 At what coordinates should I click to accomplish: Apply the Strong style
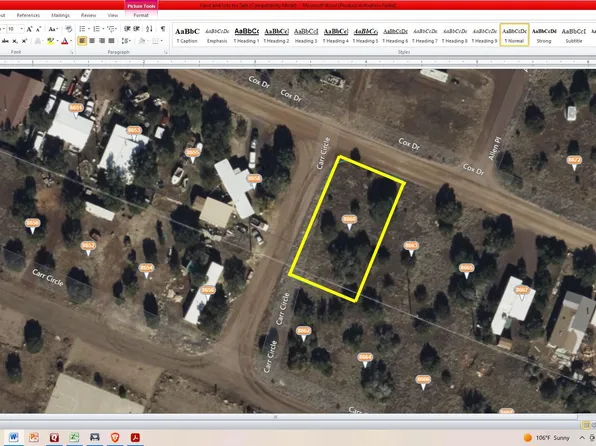tap(544, 35)
